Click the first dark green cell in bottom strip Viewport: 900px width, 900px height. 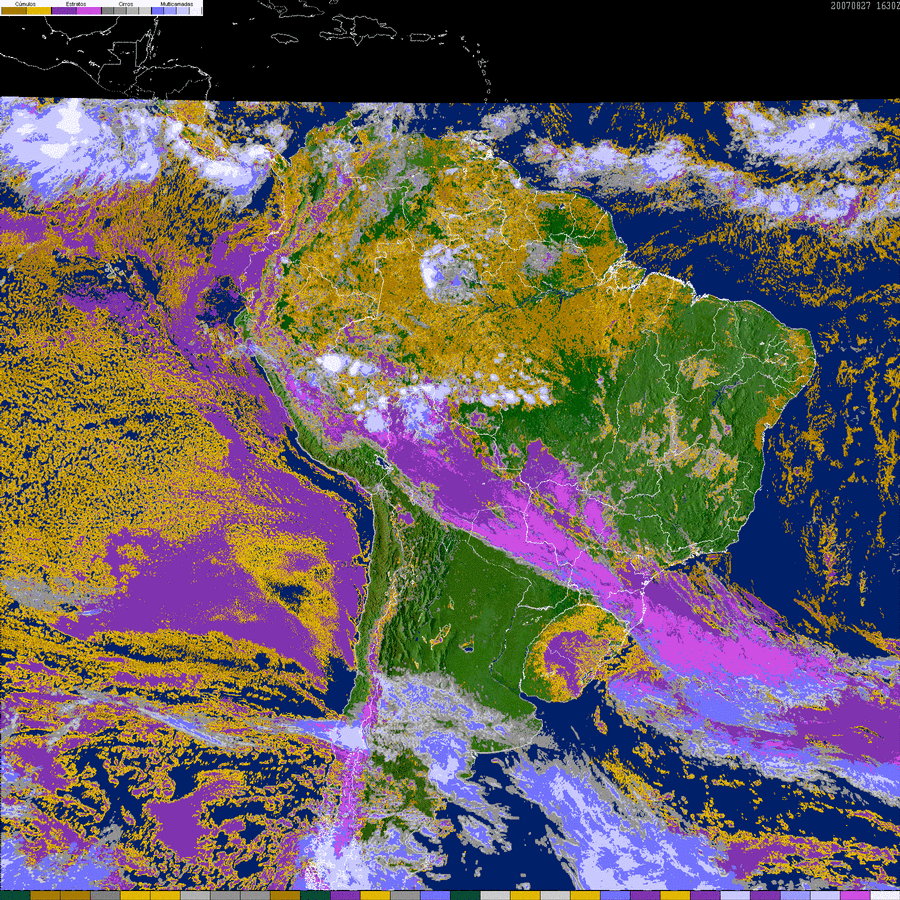[x=15, y=895]
